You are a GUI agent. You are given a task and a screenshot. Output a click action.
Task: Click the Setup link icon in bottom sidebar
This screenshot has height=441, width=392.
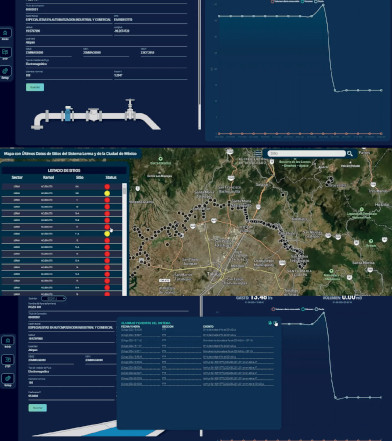pos(8,378)
